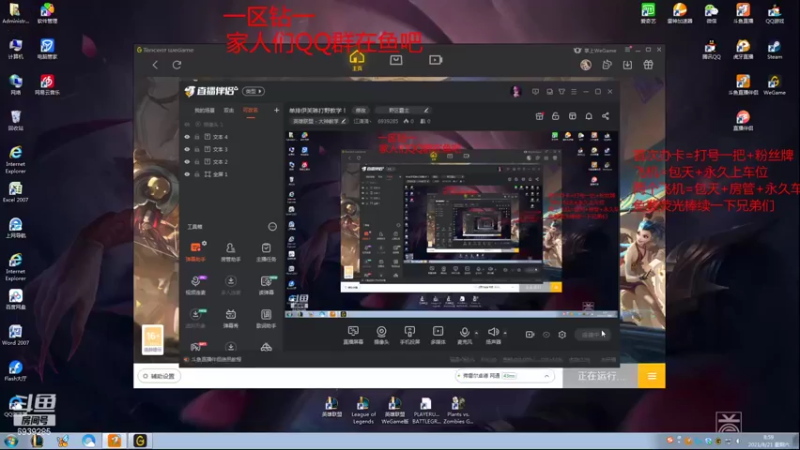Click the start streaming pill button

coord(593,335)
